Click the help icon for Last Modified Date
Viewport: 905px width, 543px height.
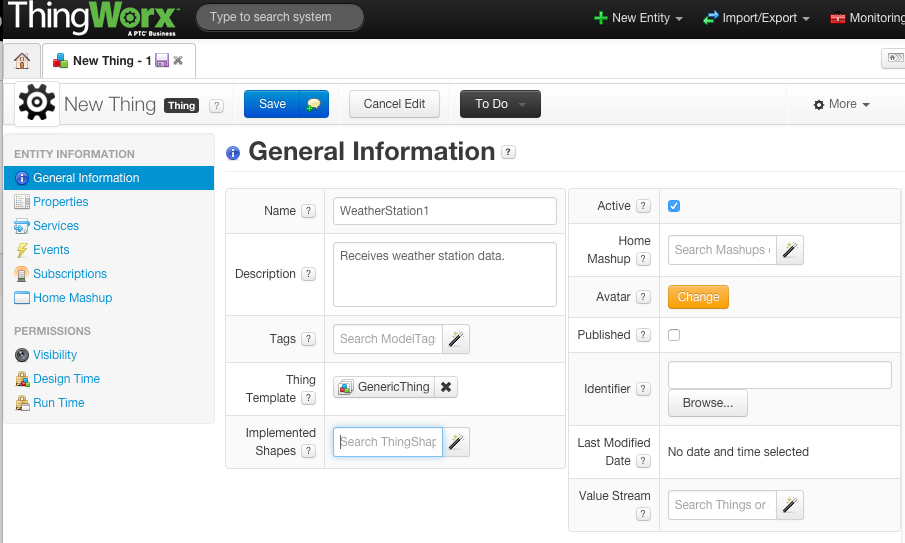tap(643, 460)
